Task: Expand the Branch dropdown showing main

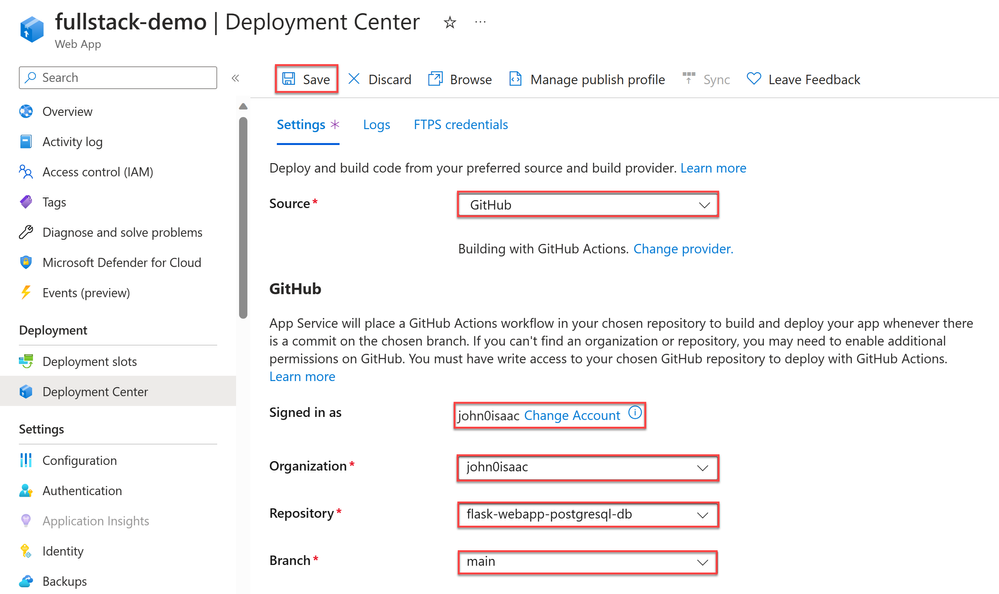Action: (x=587, y=562)
